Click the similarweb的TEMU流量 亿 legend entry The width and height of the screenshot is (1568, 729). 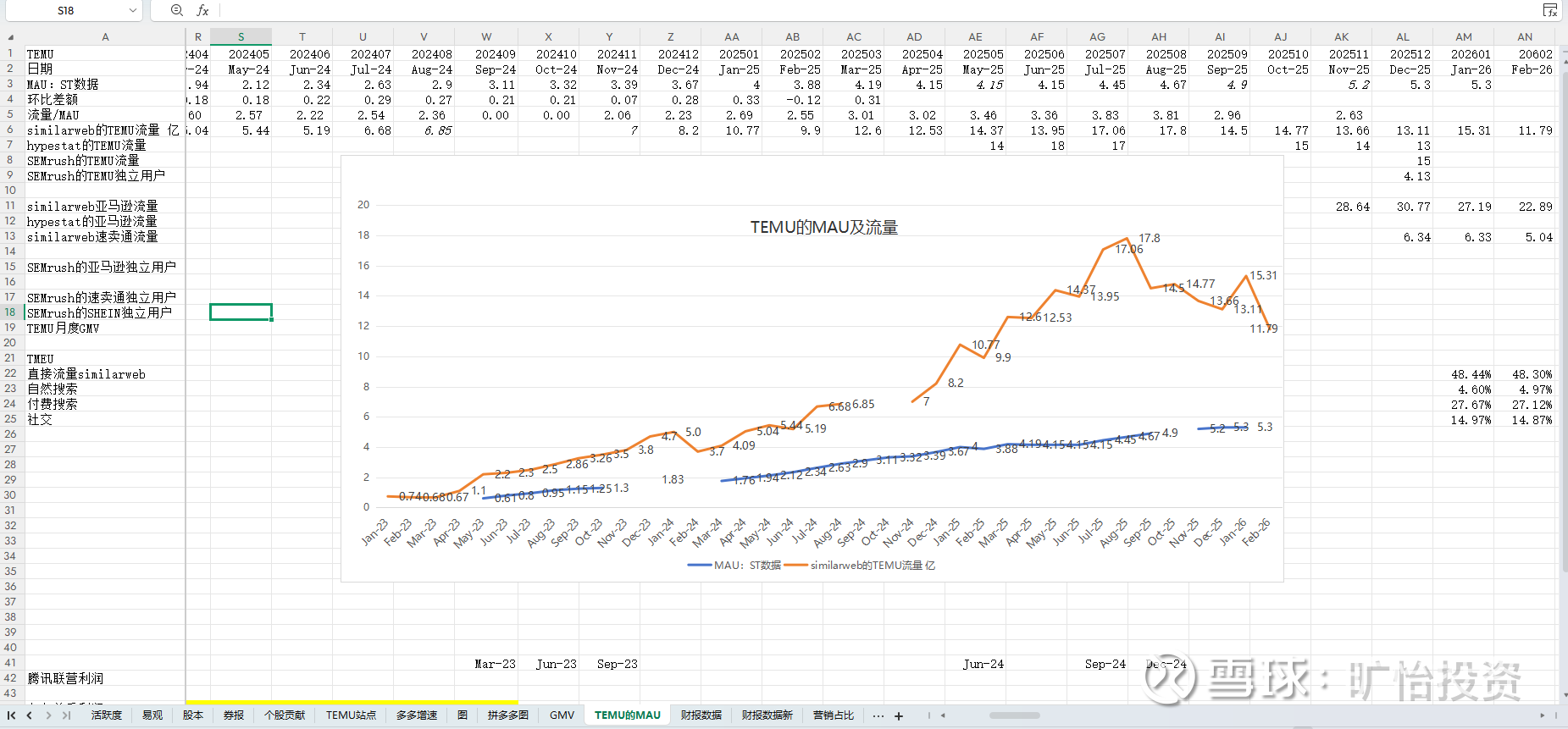pos(860,566)
